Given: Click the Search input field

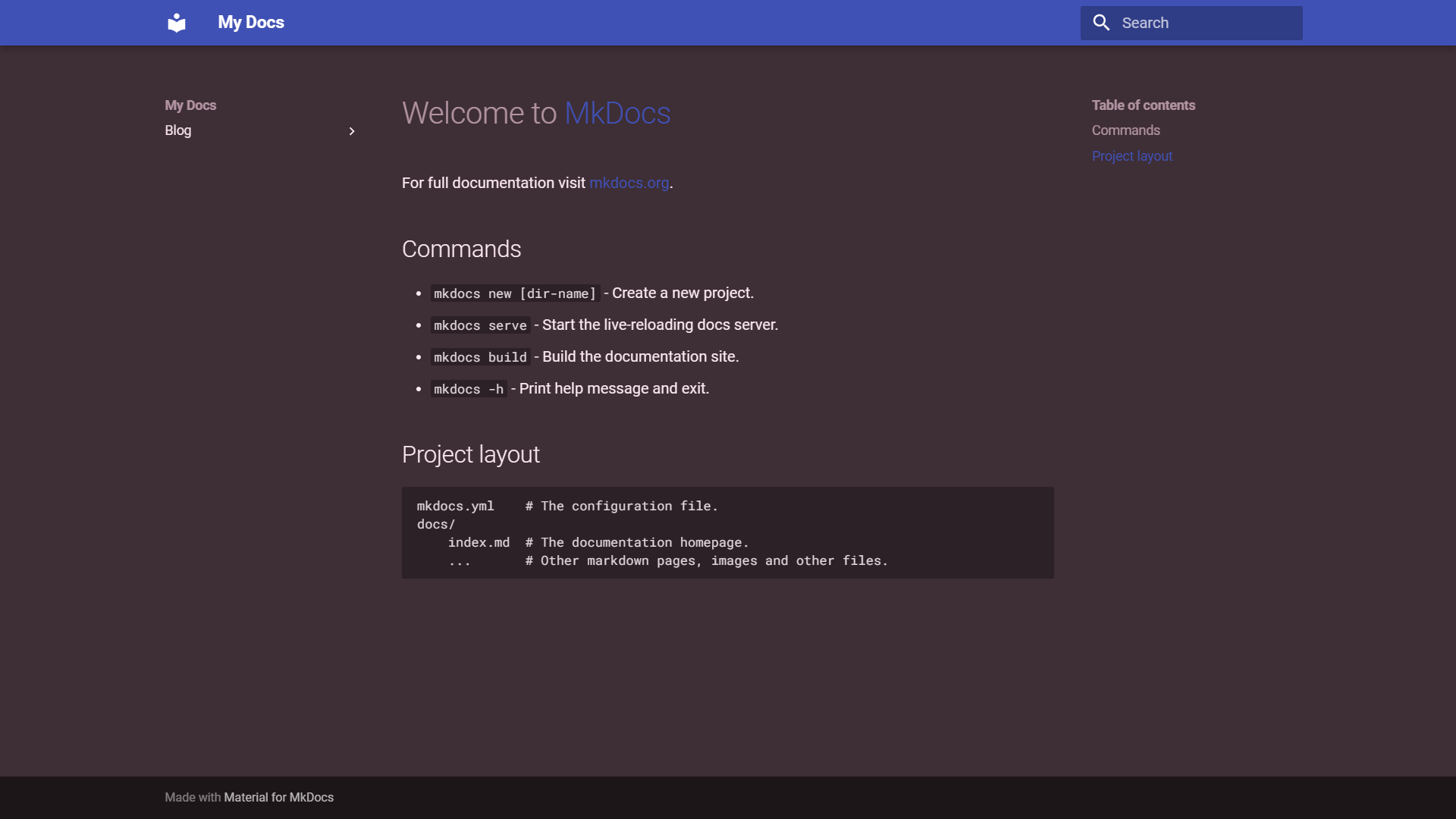Looking at the screenshot, I should [x=1206, y=23].
